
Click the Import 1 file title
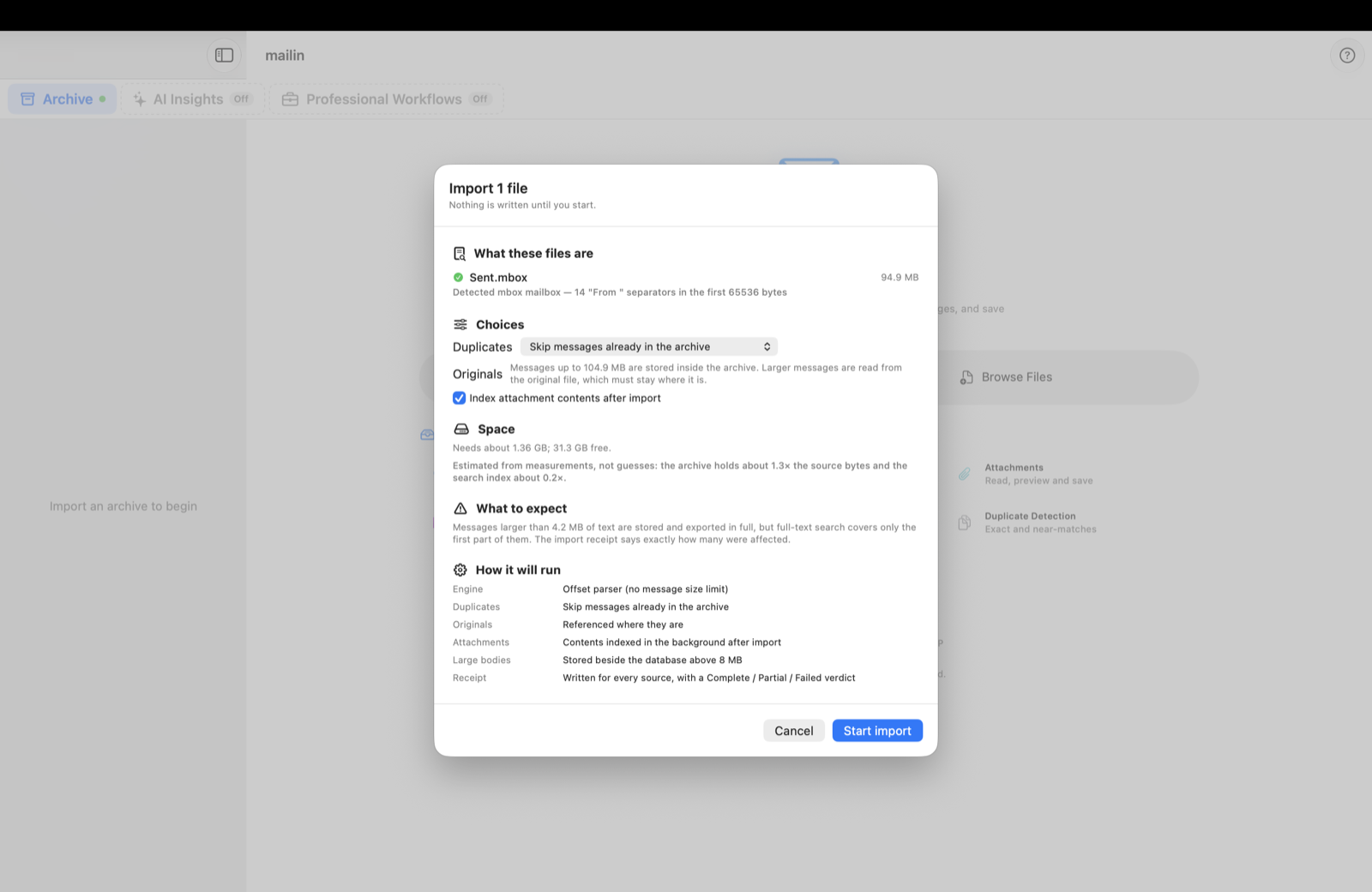488,188
